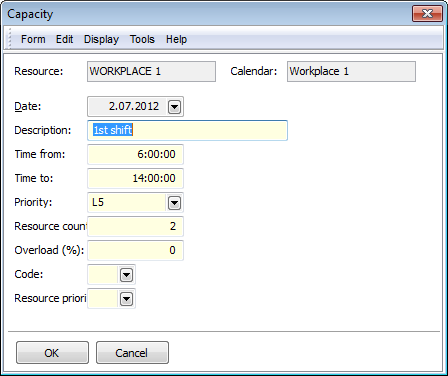This screenshot has width=448, height=376.
Task: Open the Form menu
Action: tap(33, 39)
